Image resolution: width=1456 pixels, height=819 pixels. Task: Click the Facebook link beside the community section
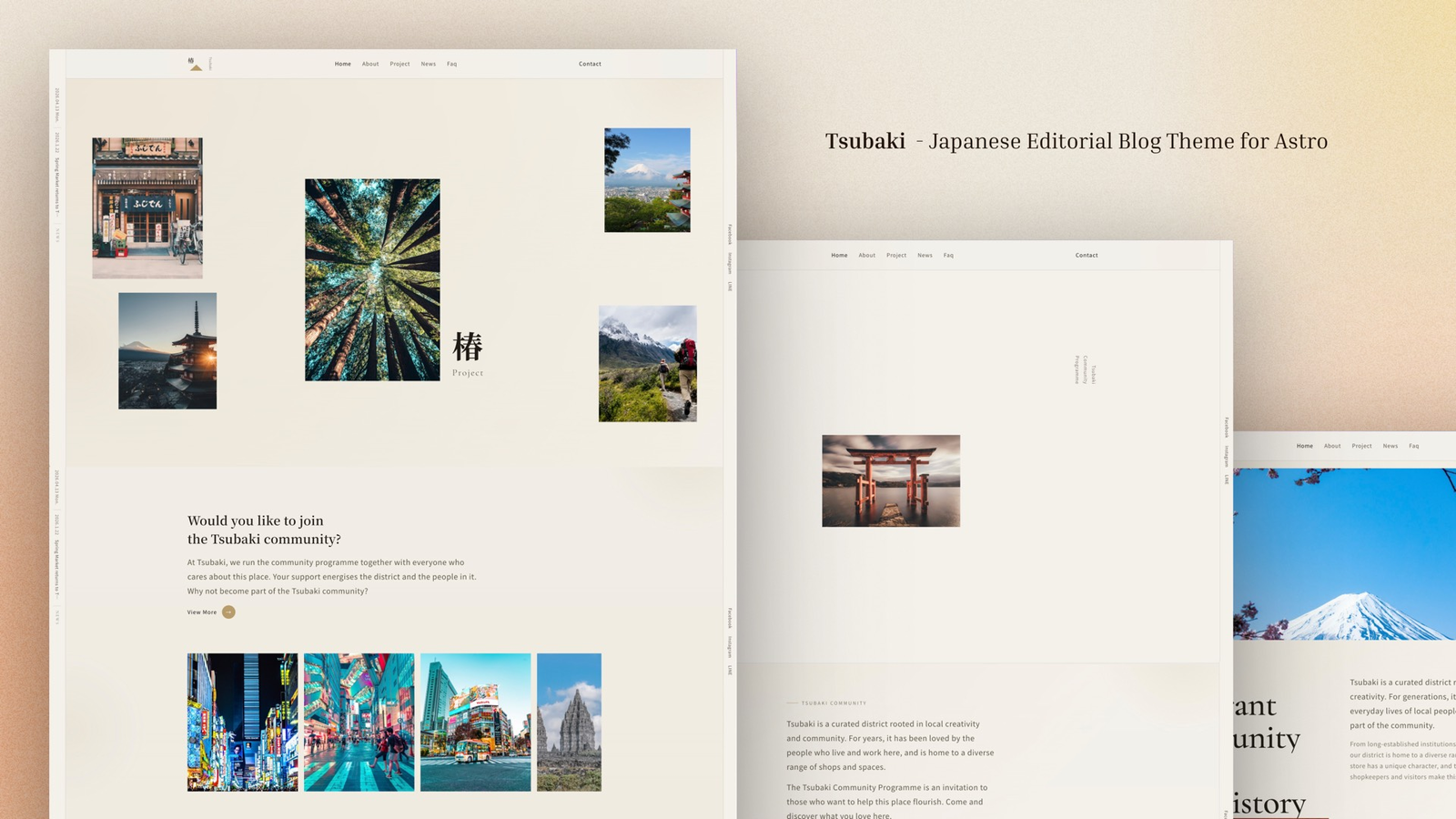730,619
